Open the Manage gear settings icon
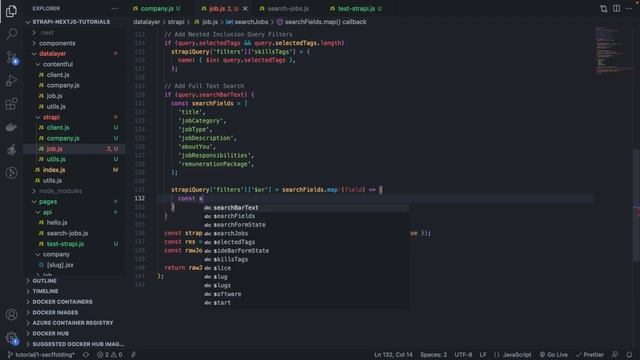Screen dimensions: 640x360 [11, 338]
